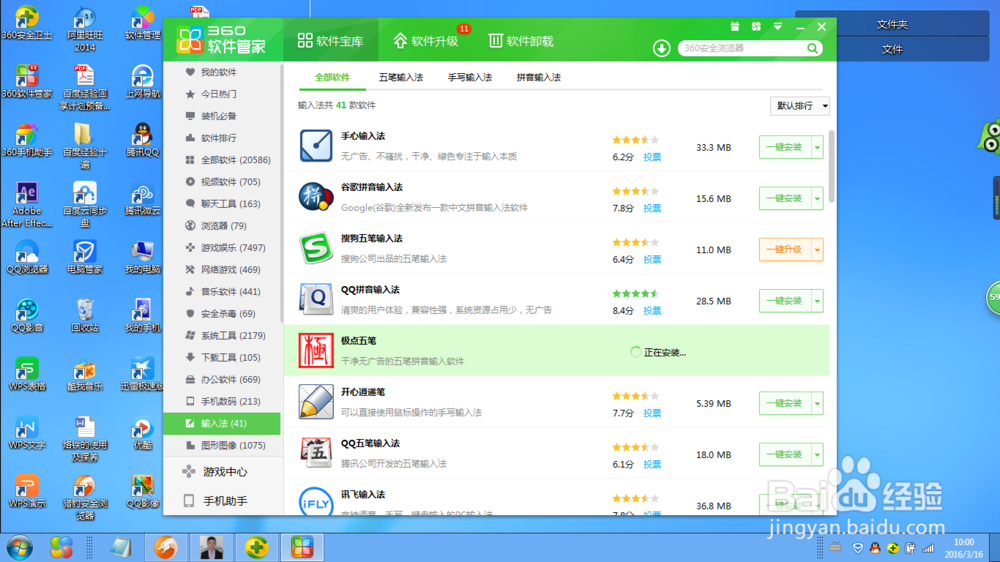The width and height of the screenshot is (1000, 562).
Task: Click the 极点五笔 app icon
Action: 316,350
